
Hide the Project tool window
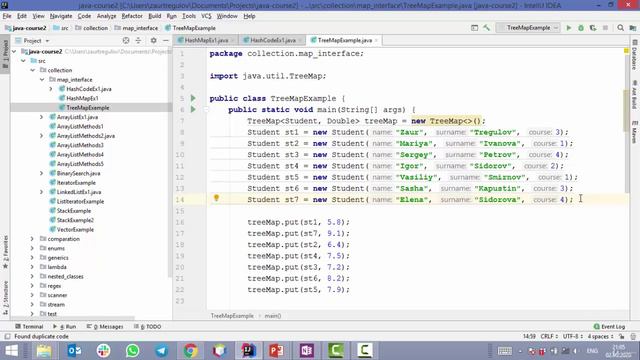click(166, 40)
